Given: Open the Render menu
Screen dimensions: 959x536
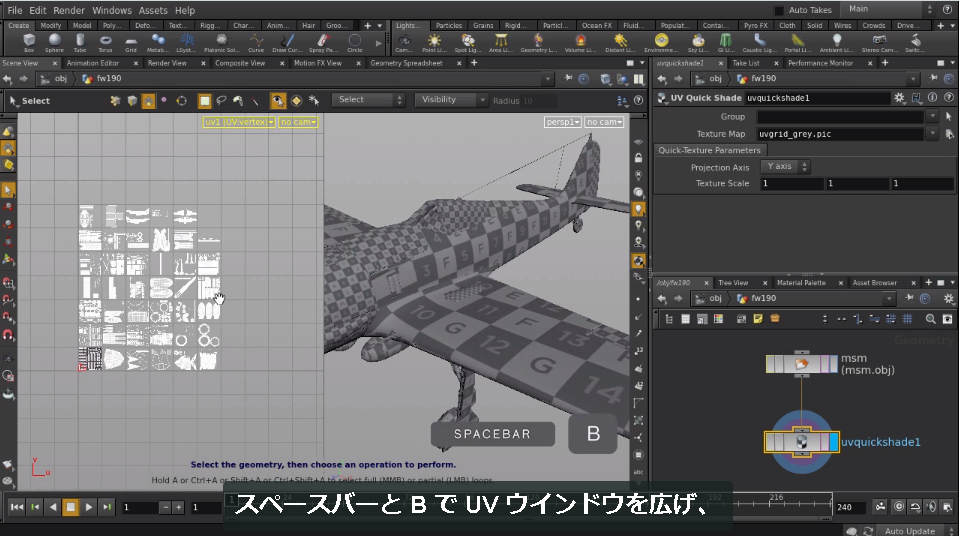Looking at the screenshot, I should click(68, 10).
